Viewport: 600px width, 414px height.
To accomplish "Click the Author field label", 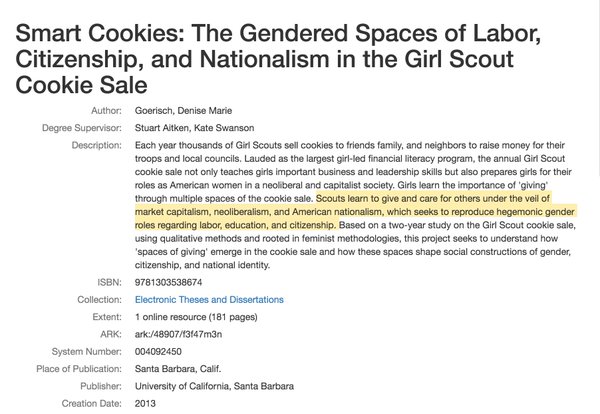I will point(106,111).
